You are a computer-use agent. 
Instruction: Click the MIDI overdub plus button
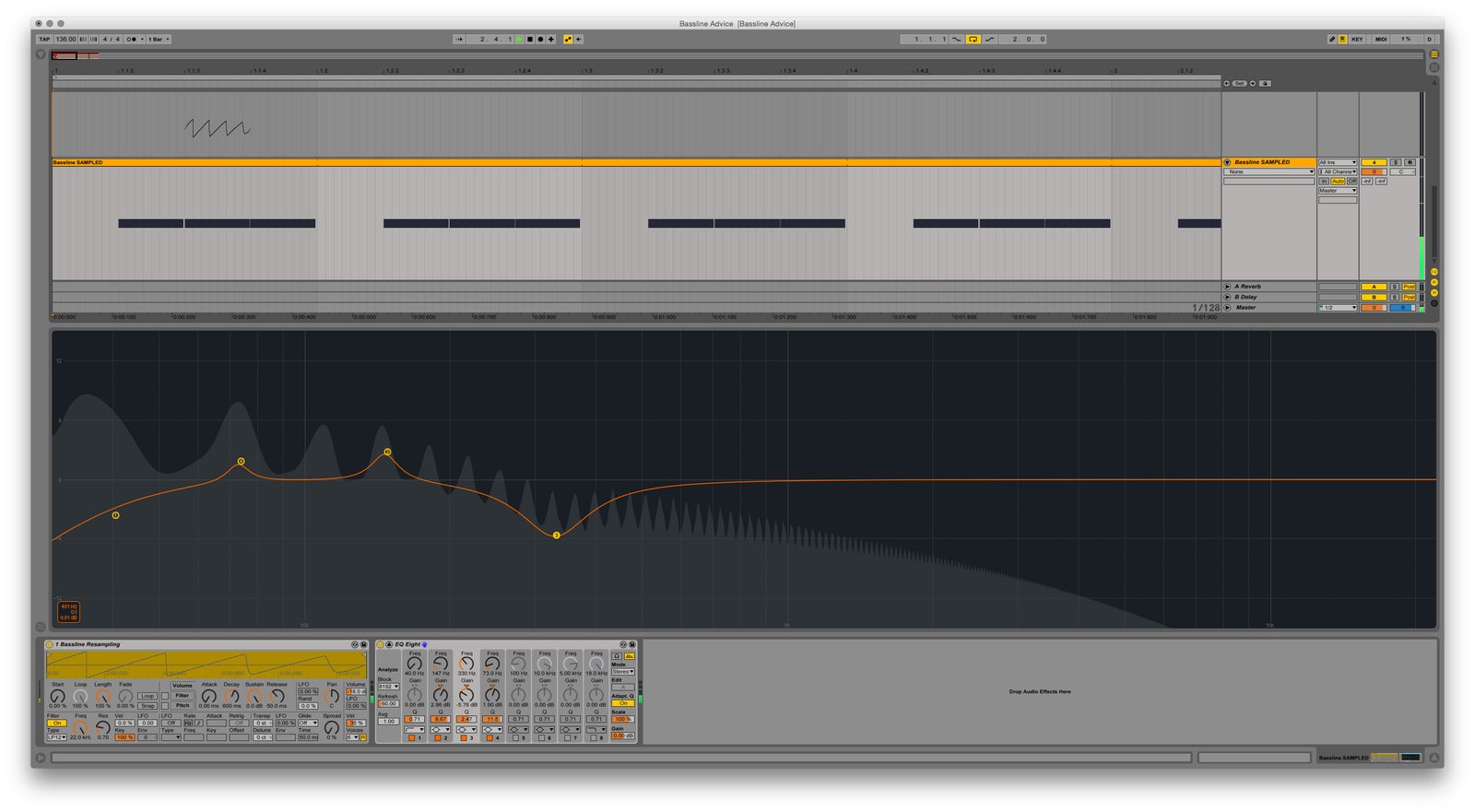[x=551, y=39]
